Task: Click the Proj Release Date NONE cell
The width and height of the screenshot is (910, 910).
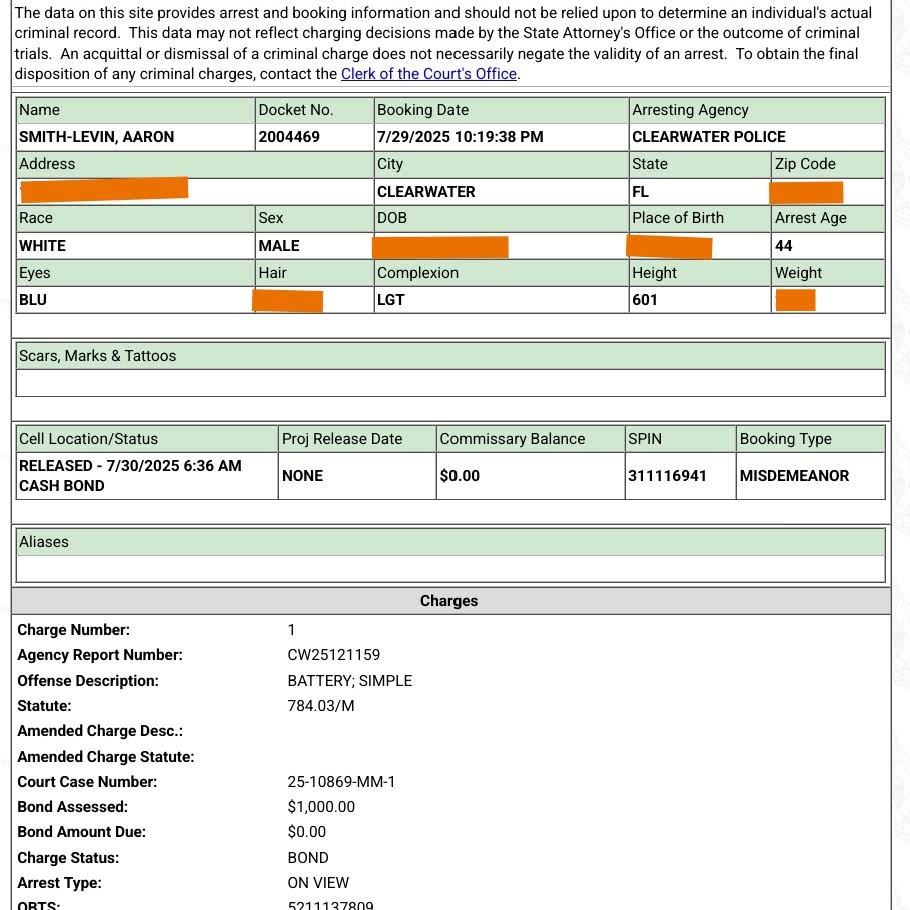Action: [x=303, y=476]
